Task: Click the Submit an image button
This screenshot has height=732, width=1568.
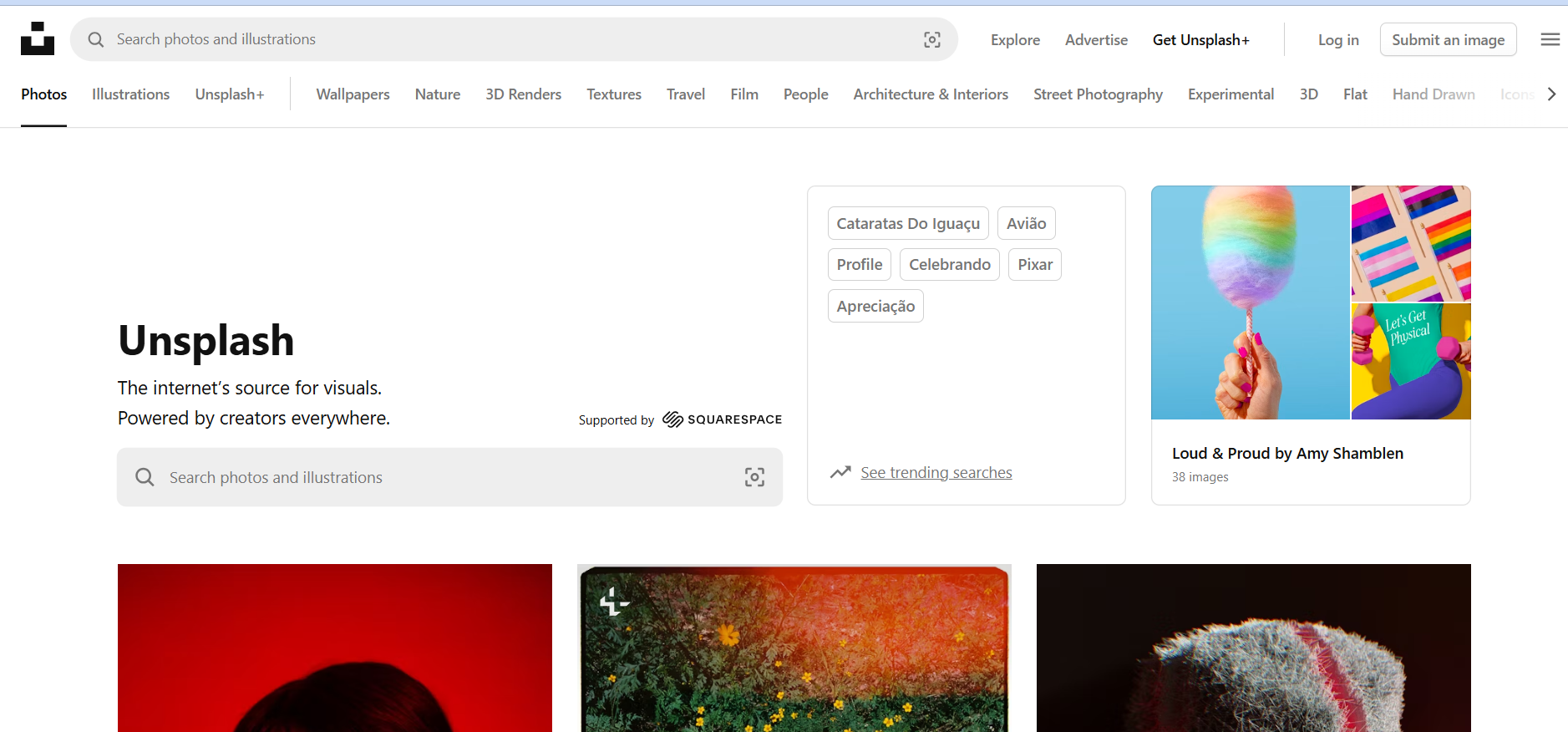Action: pos(1449,39)
